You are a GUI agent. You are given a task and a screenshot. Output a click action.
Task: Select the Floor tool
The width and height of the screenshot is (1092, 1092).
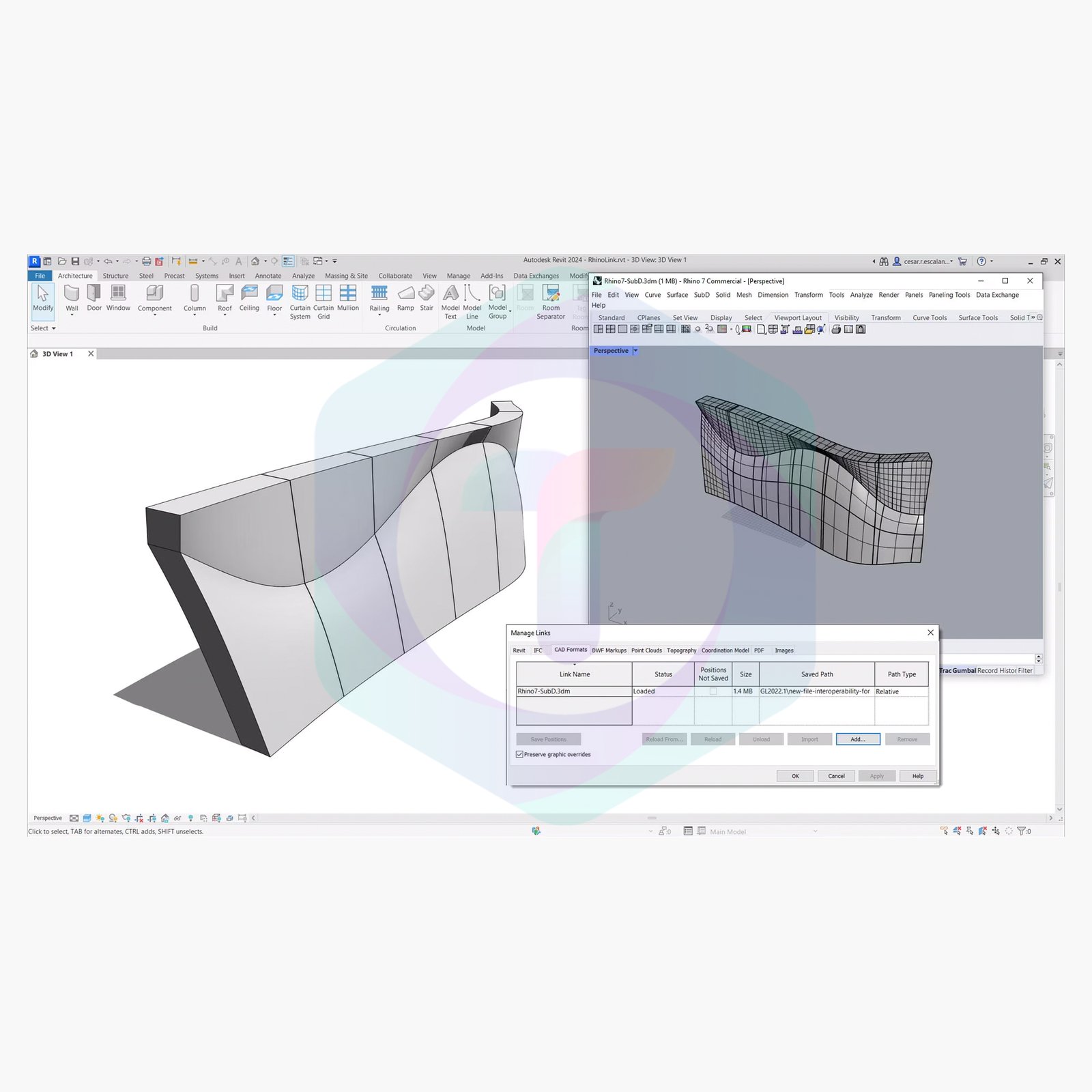274,298
